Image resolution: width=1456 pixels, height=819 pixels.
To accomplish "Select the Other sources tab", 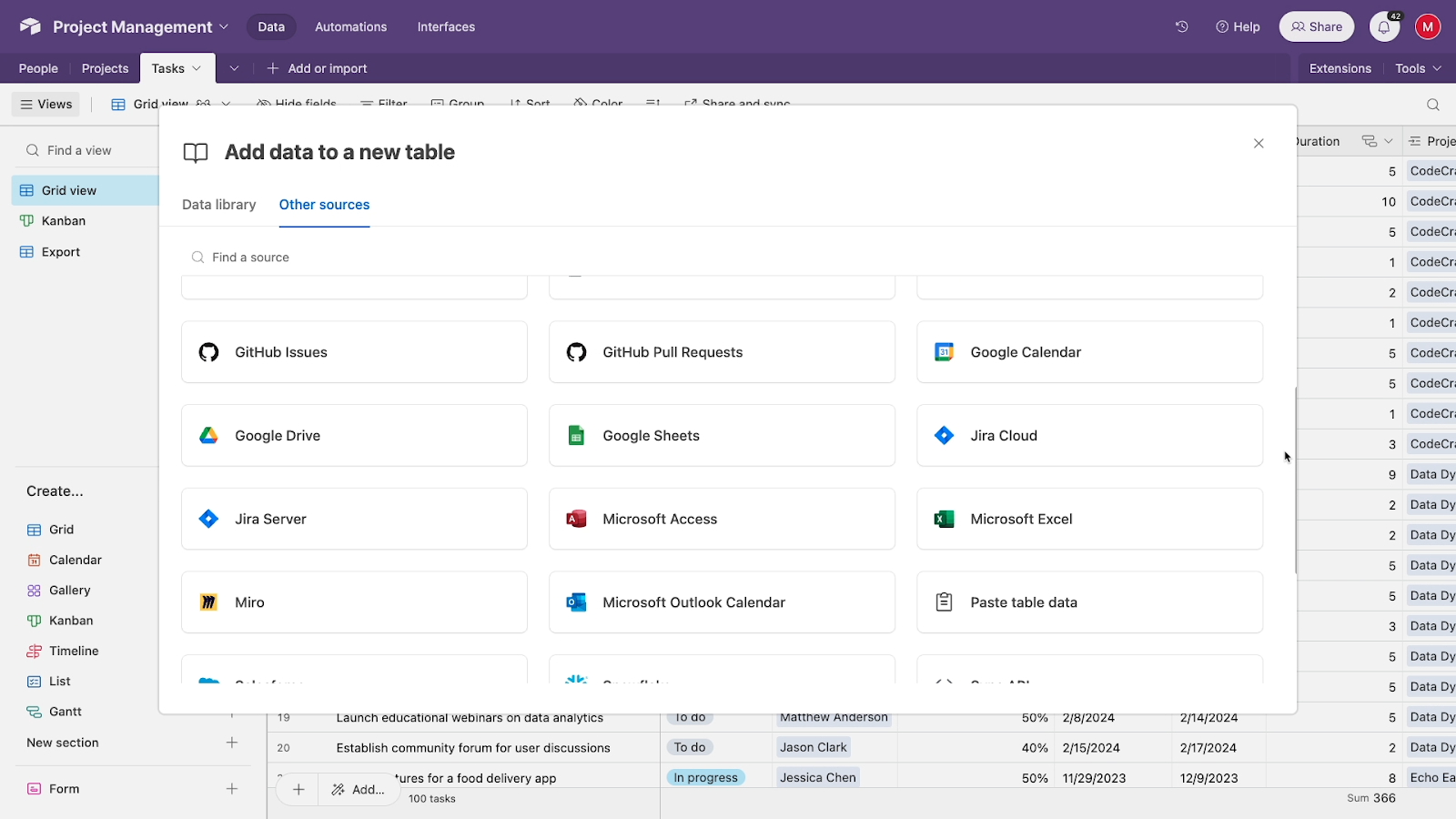I will click(324, 205).
